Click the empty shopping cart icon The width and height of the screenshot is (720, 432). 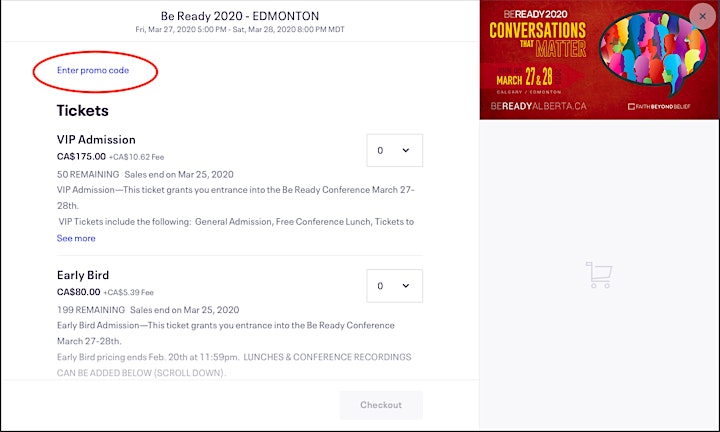(599, 275)
